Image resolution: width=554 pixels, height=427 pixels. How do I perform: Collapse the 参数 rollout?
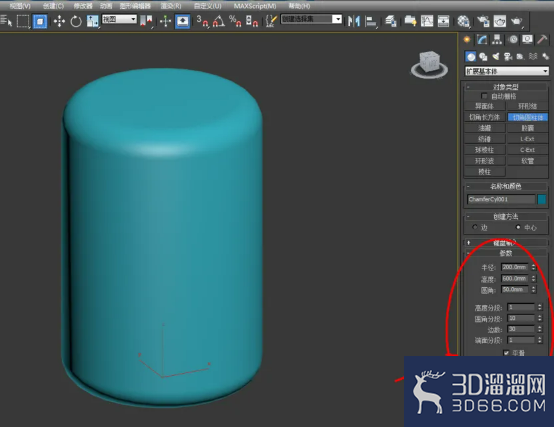tap(506, 253)
